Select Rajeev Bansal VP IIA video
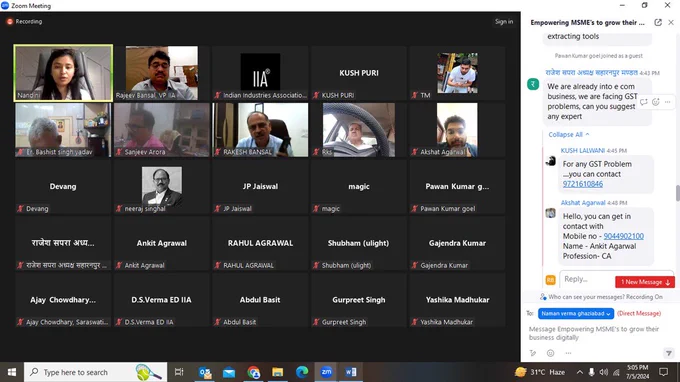This screenshot has height=382, width=680. click(x=161, y=73)
